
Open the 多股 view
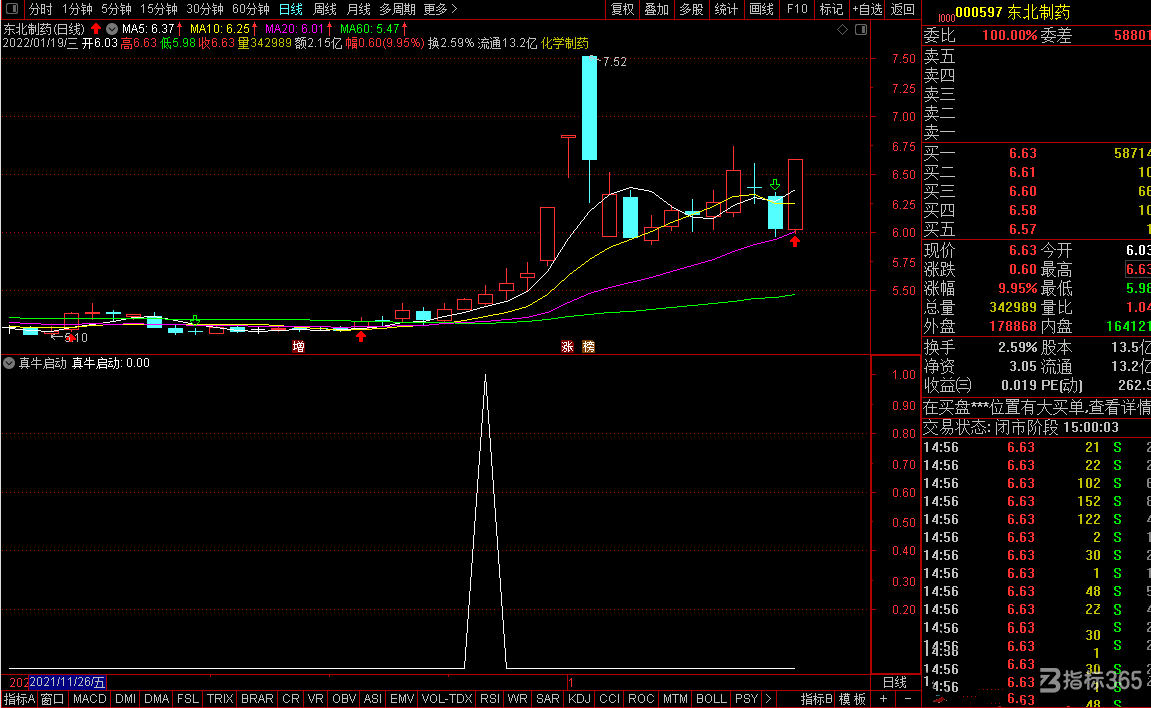691,9
